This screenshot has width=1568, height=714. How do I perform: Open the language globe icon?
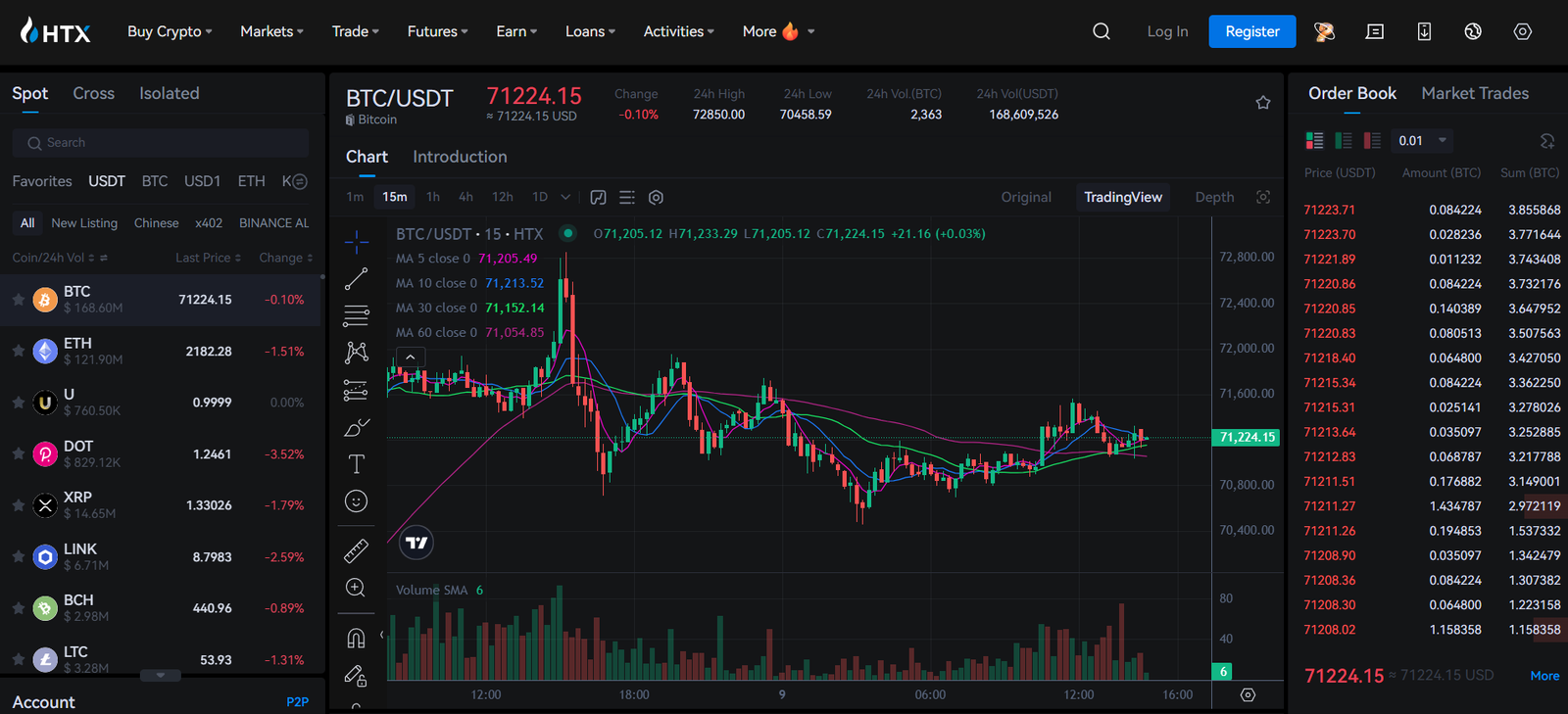coord(1473,31)
